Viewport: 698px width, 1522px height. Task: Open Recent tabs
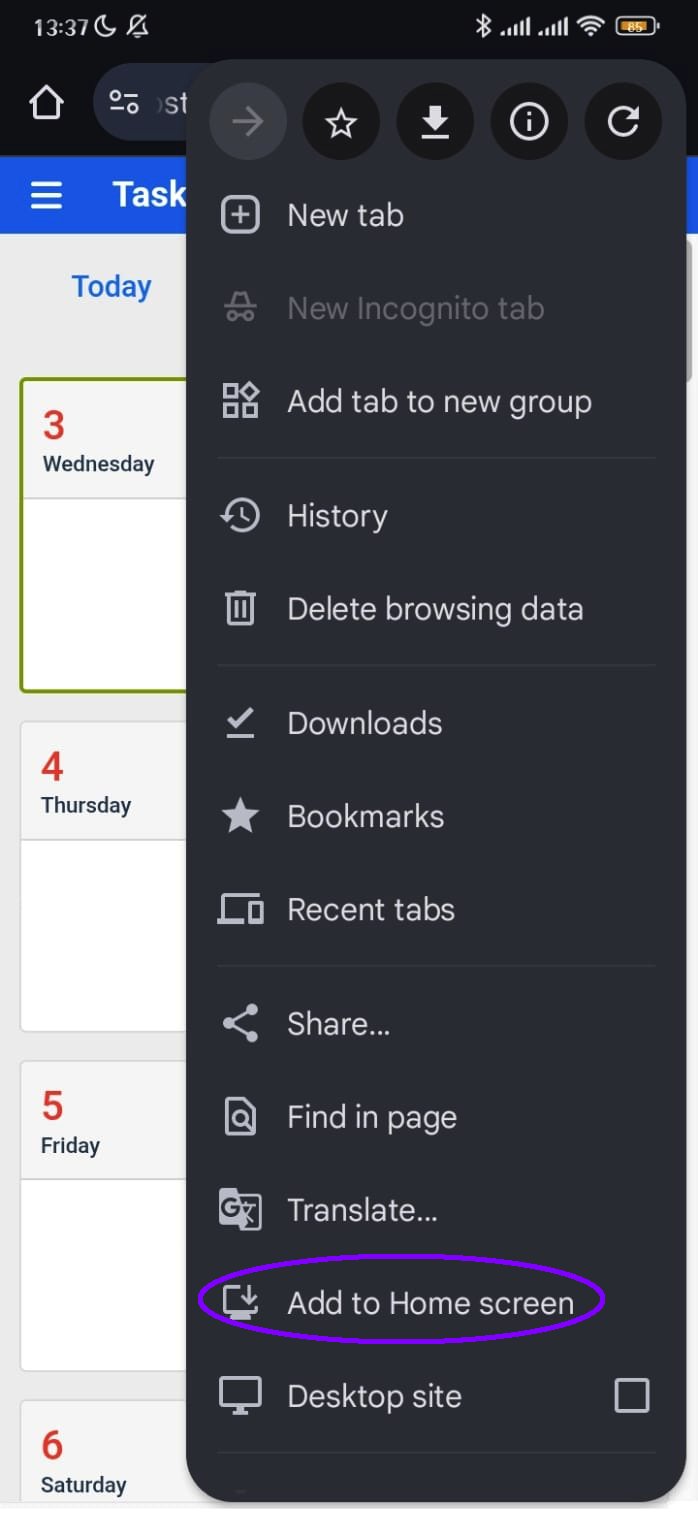point(370,909)
